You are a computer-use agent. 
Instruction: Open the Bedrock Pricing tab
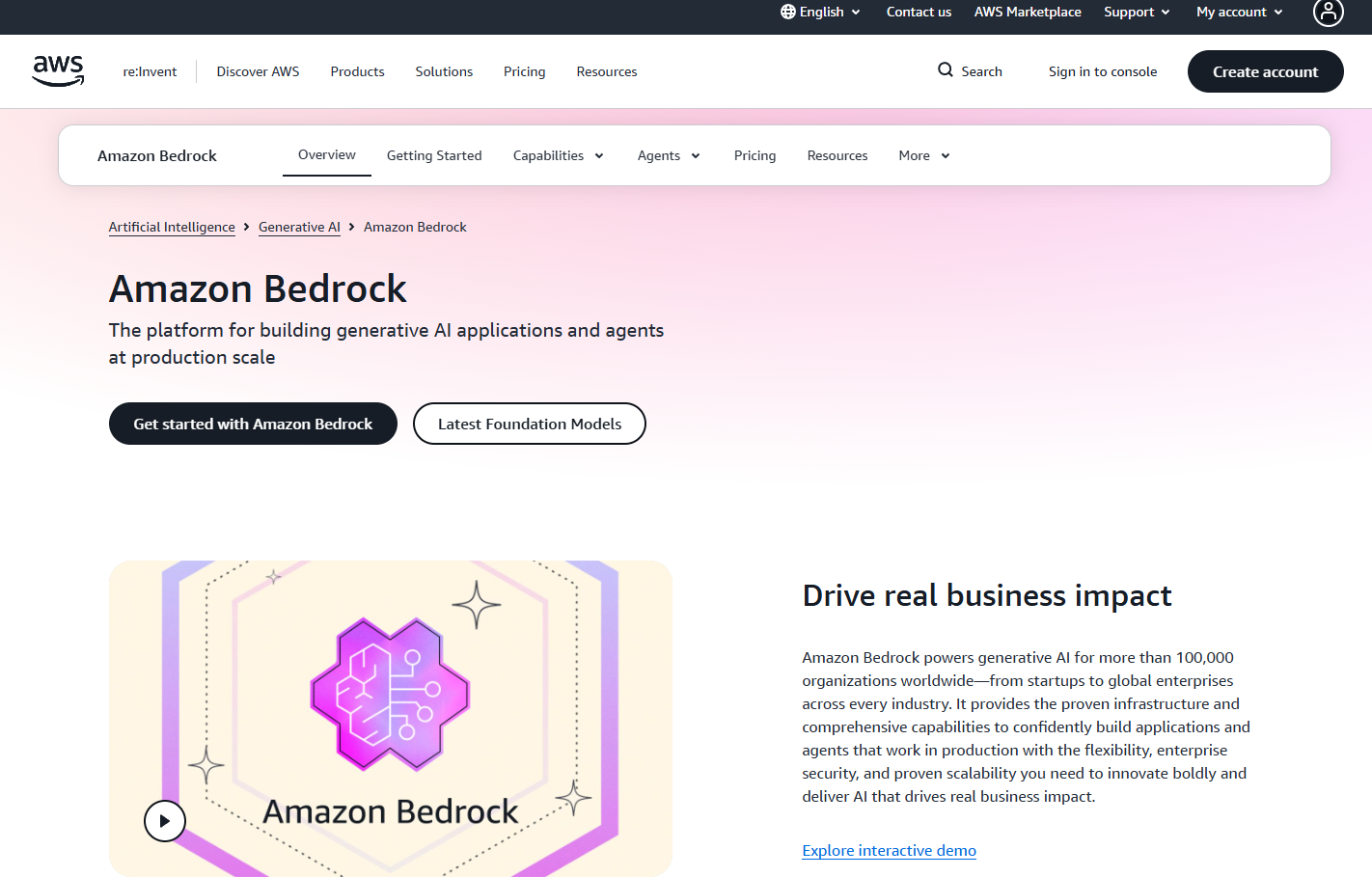click(755, 155)
